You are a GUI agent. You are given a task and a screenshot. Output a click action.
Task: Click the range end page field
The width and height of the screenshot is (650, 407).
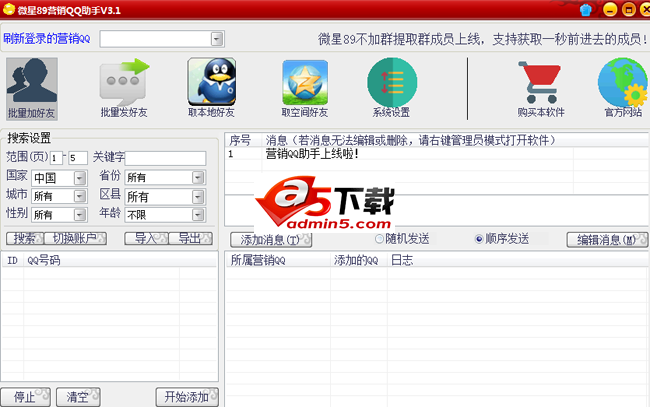78,158
